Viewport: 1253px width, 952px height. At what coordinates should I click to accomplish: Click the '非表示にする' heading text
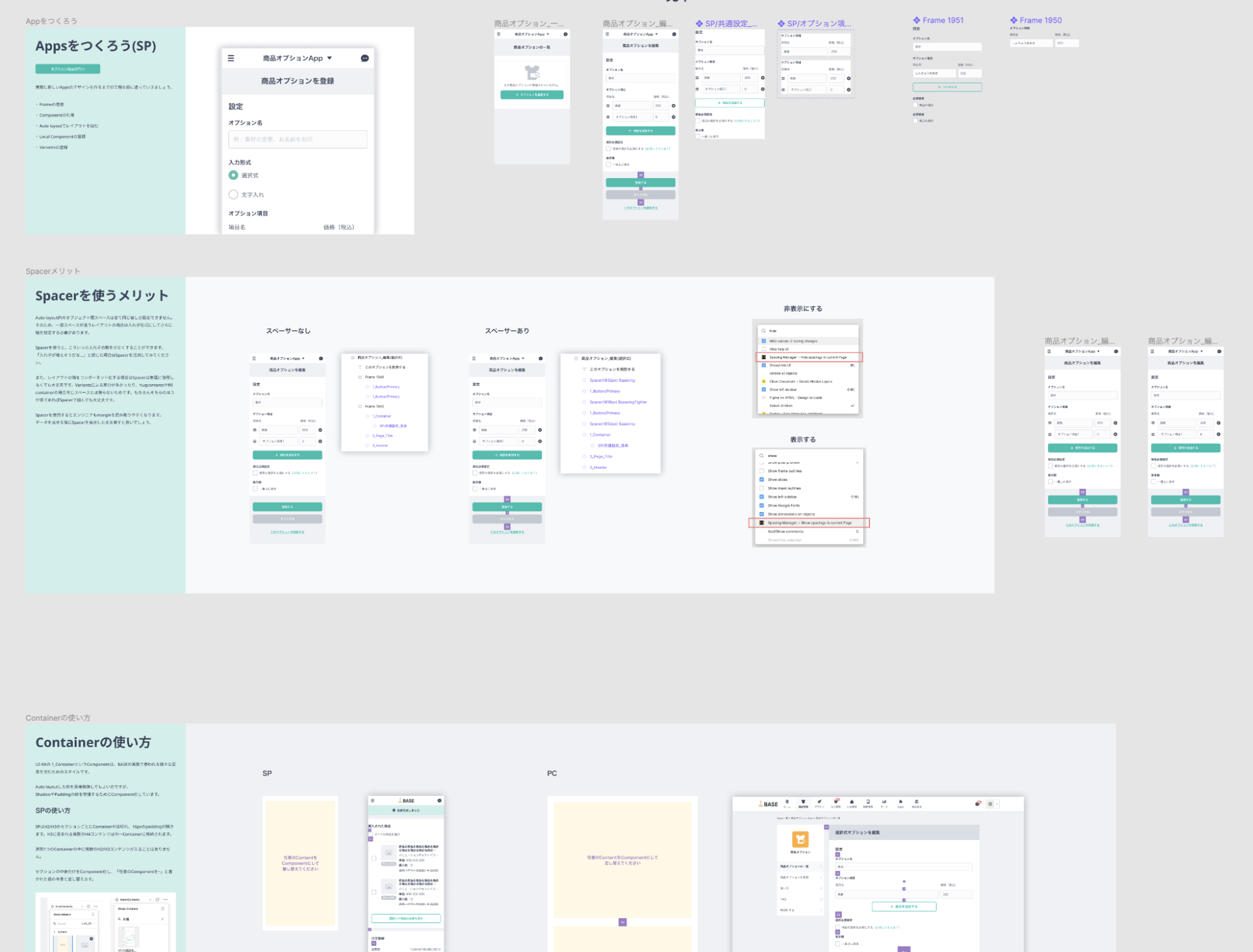point(803,309)
